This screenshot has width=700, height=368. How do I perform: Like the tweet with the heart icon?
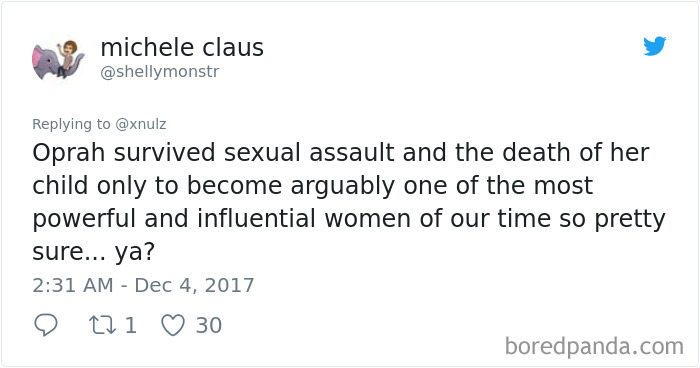coord(173,325)
